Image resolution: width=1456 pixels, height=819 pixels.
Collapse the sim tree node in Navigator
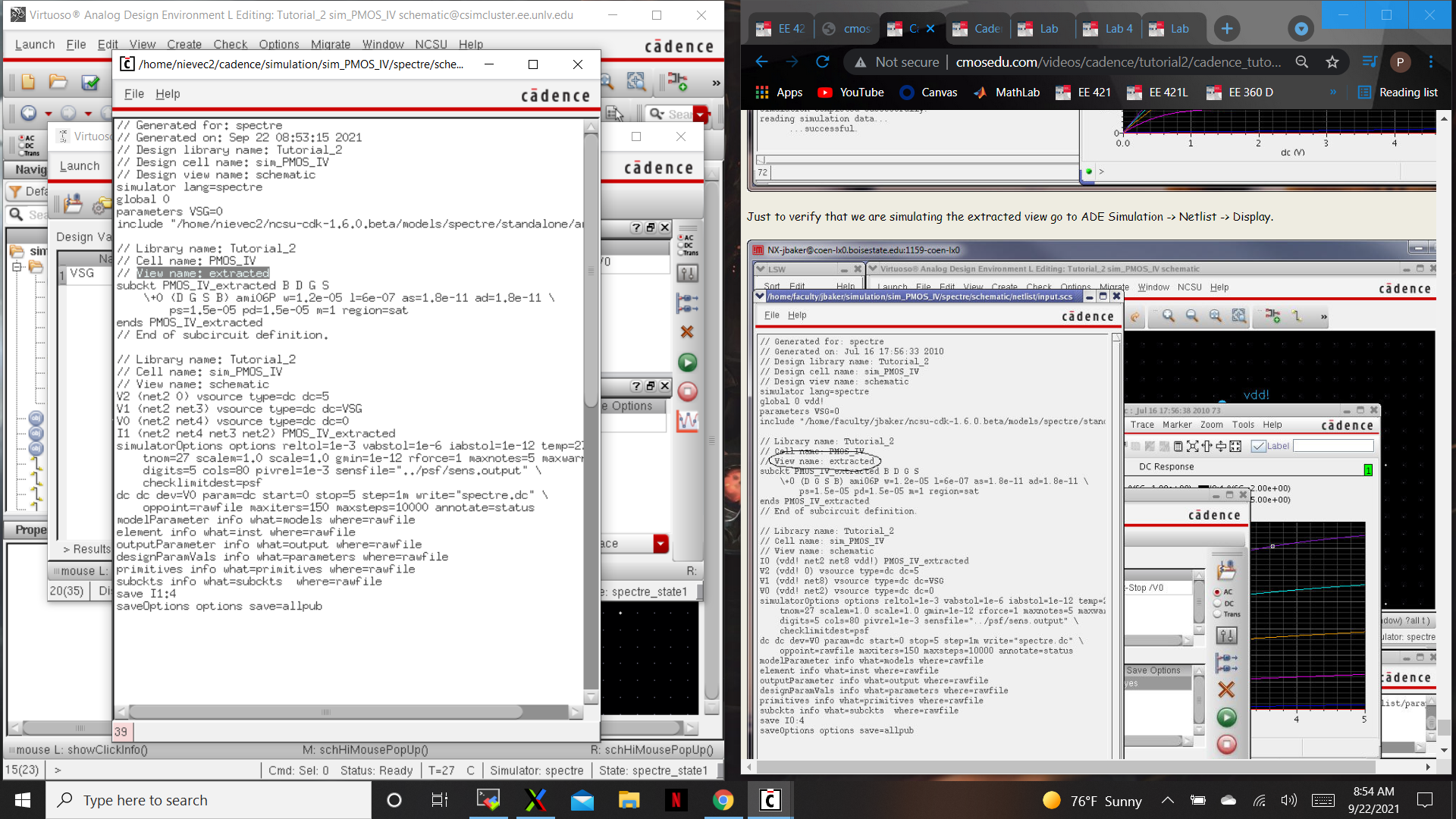click(x=17, y=267)
